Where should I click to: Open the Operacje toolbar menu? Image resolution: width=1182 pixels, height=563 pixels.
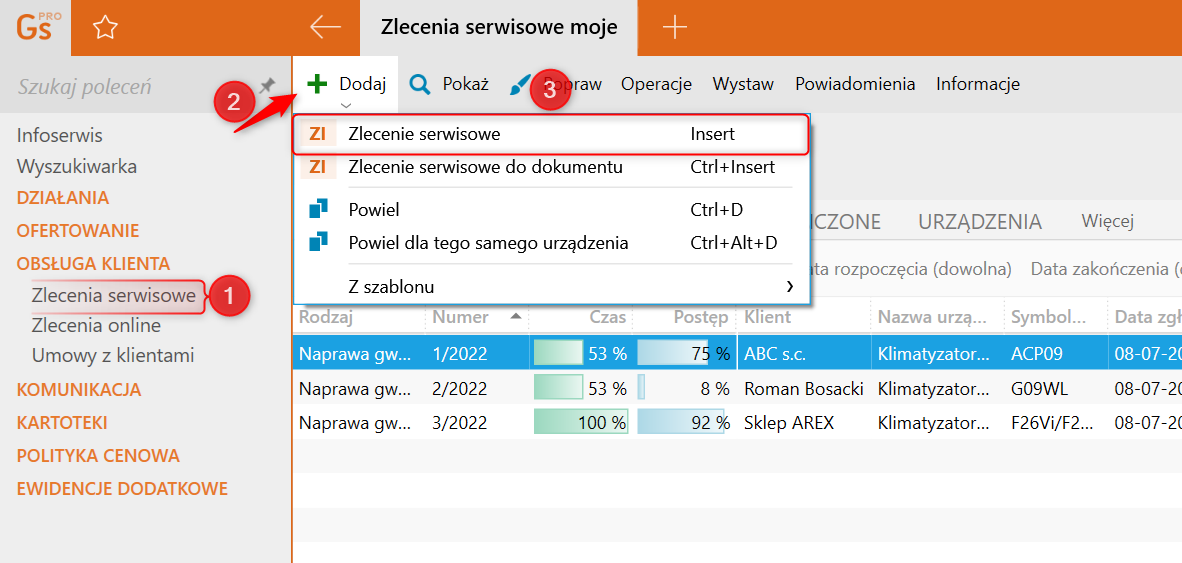(656, 84)
